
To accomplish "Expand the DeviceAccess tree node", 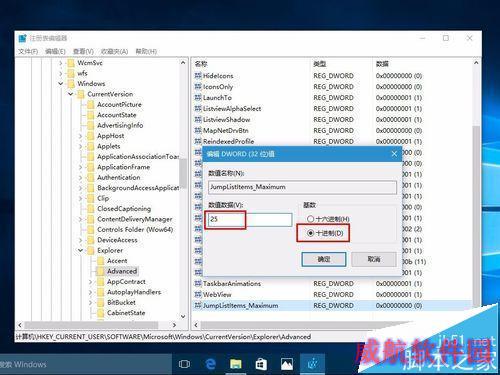I will tap(80, 240).
